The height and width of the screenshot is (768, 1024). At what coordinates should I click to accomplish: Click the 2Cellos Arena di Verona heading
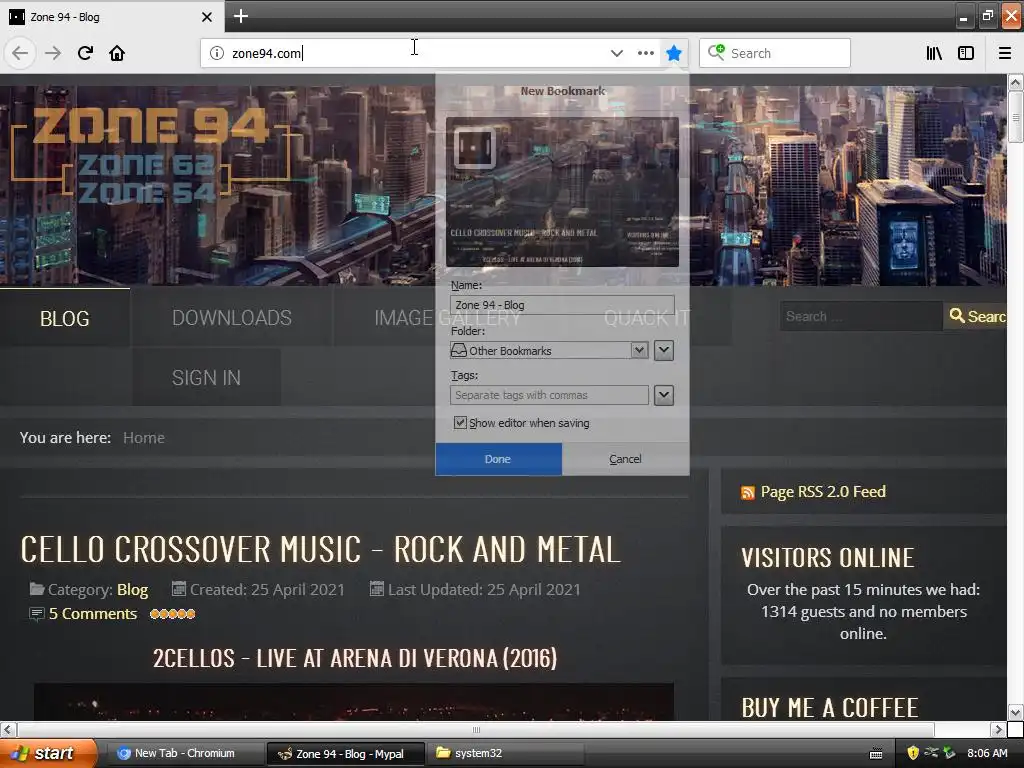pos(355,658)
